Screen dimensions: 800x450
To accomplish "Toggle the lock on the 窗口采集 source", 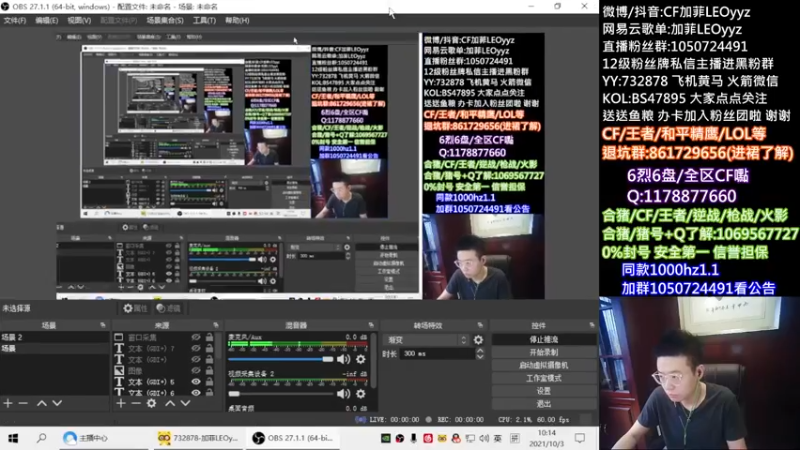I will [209, 337].
